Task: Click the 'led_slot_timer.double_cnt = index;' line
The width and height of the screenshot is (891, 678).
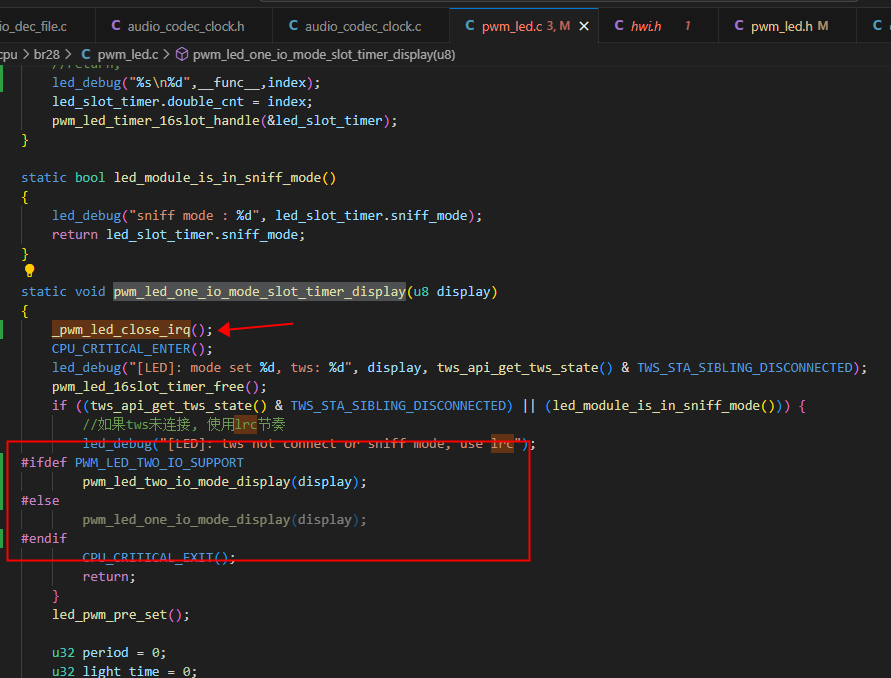Action: coord(182,102)
